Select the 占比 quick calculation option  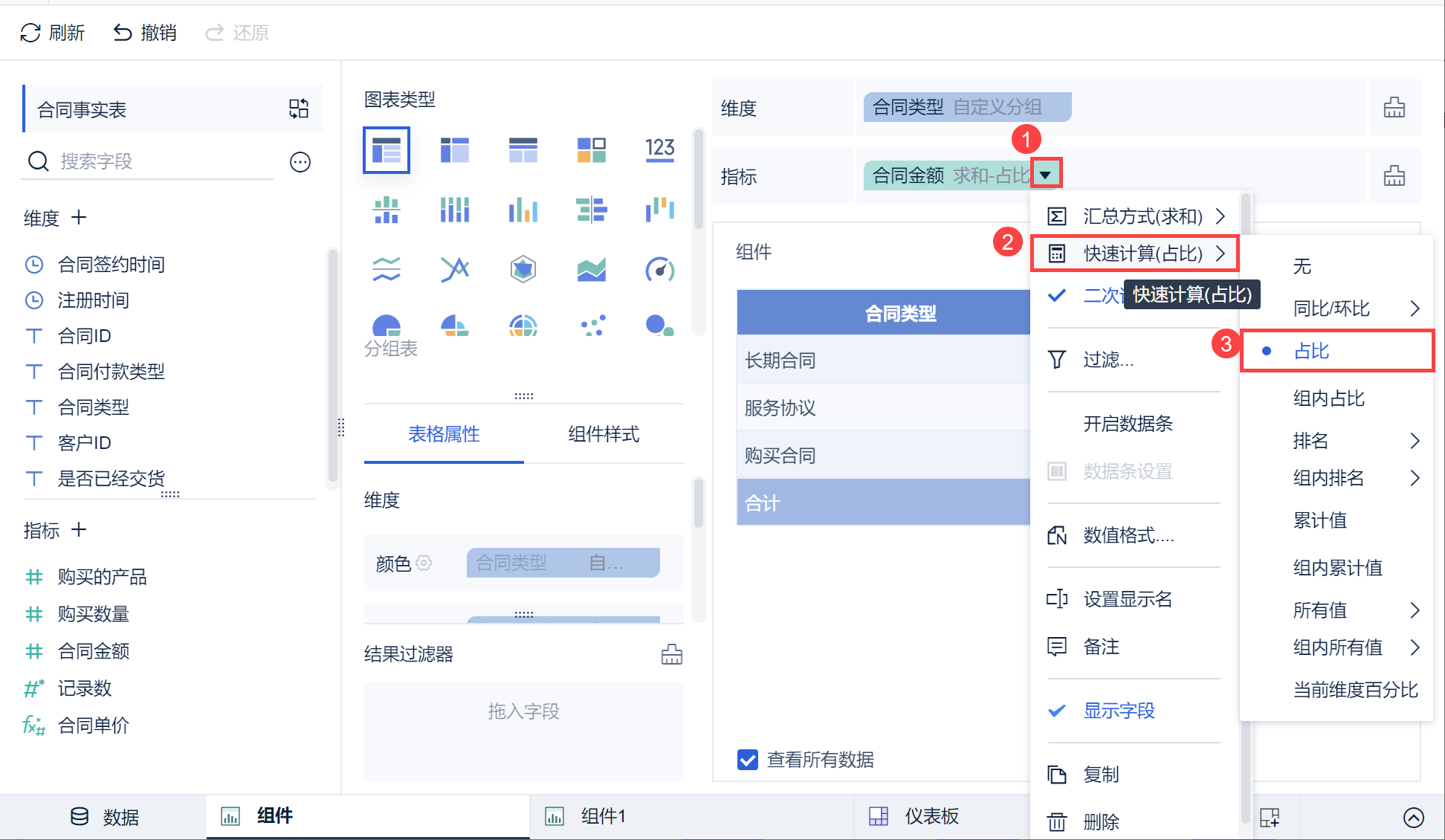click(x=1312, y=351)
